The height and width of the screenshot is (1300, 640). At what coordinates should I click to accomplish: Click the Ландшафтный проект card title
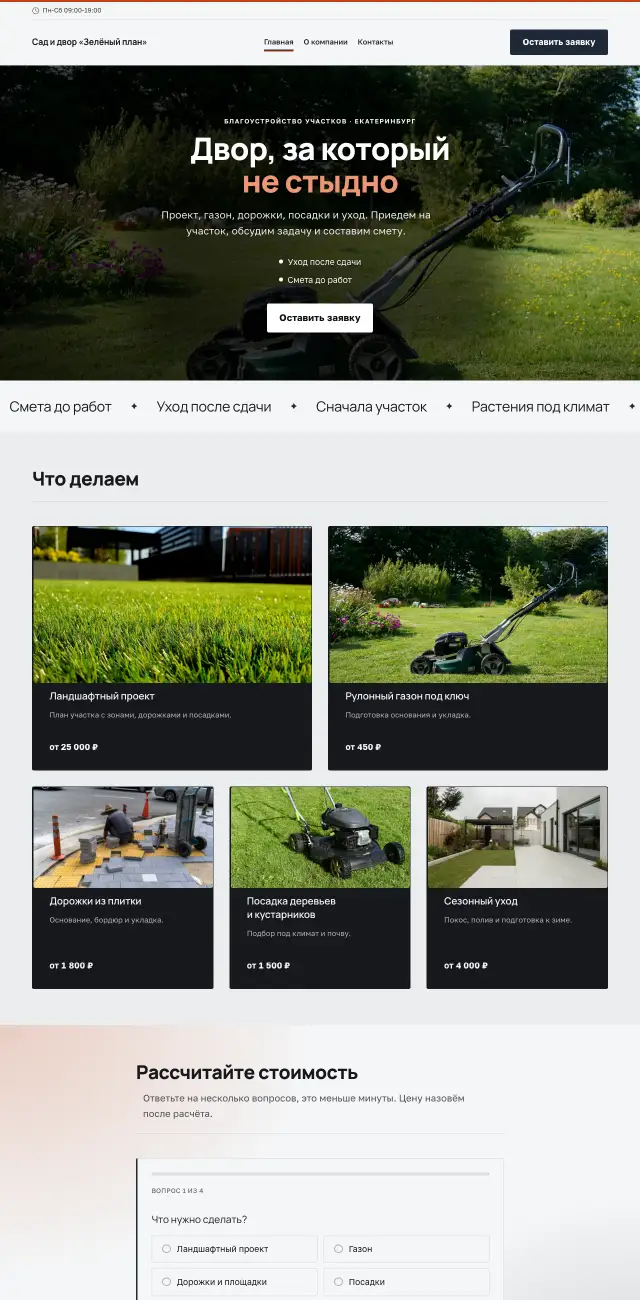pos(102,696)
